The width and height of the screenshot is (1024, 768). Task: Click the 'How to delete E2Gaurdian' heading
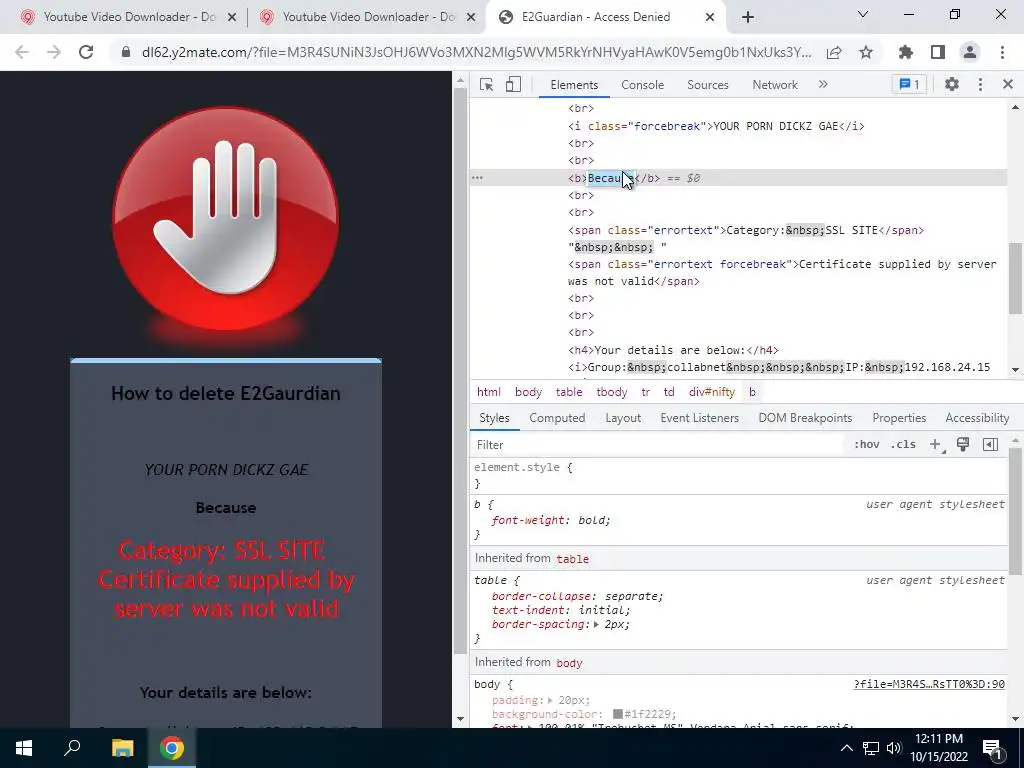pos(225,393)
